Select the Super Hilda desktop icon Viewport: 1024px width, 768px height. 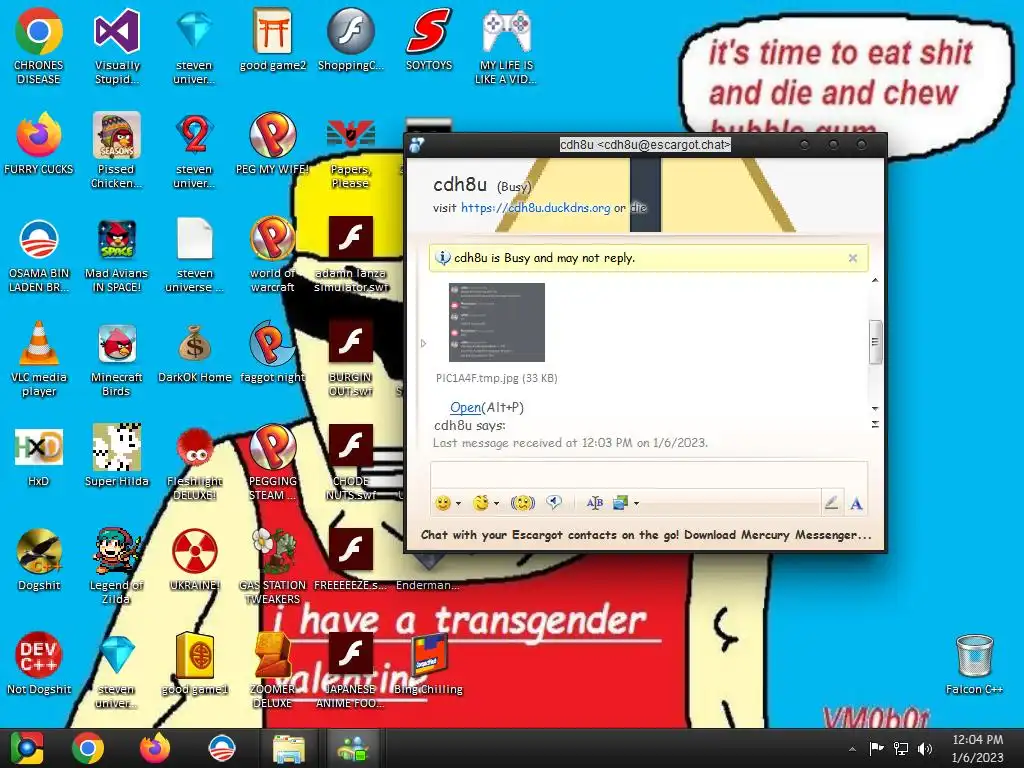[116, 456]
